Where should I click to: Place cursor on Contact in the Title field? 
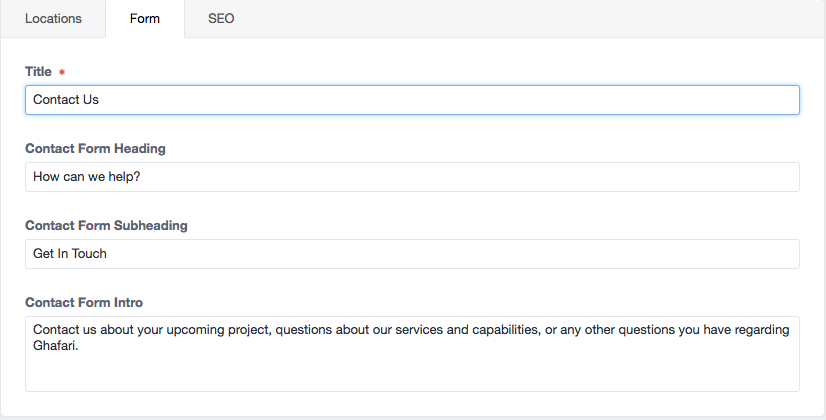(x=54, y=100)
